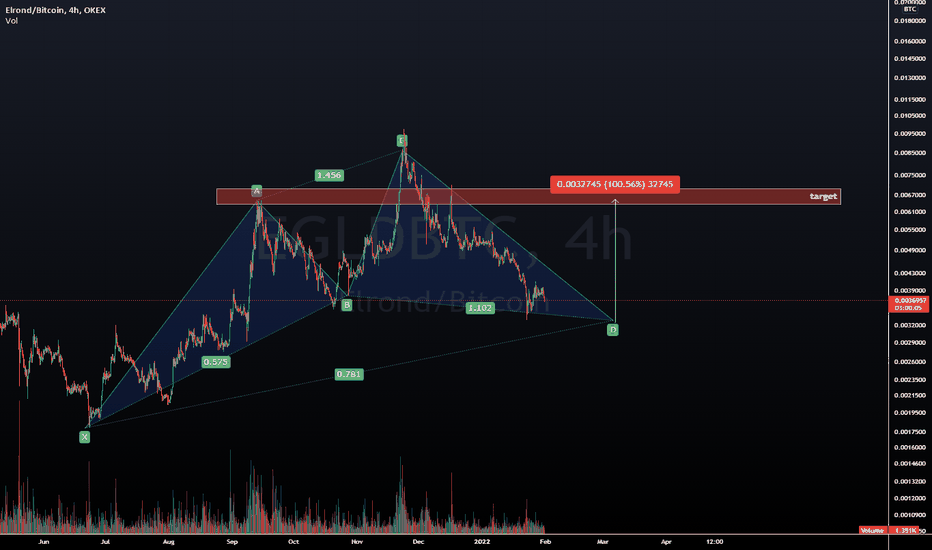Click the 0.0055000 price axis value

pyautogui.click(x=910, y=230)
